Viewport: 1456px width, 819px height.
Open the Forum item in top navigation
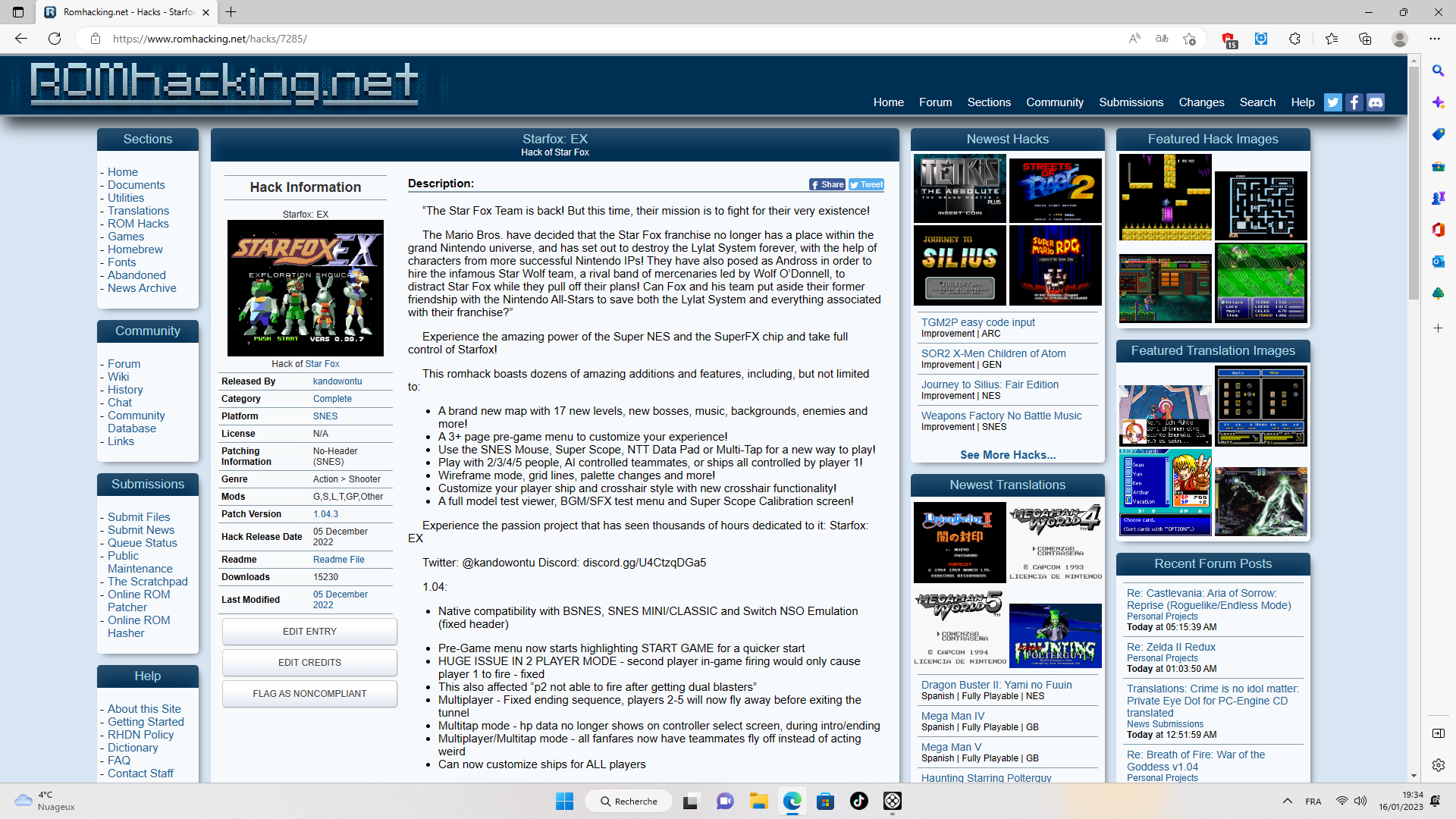935,102
